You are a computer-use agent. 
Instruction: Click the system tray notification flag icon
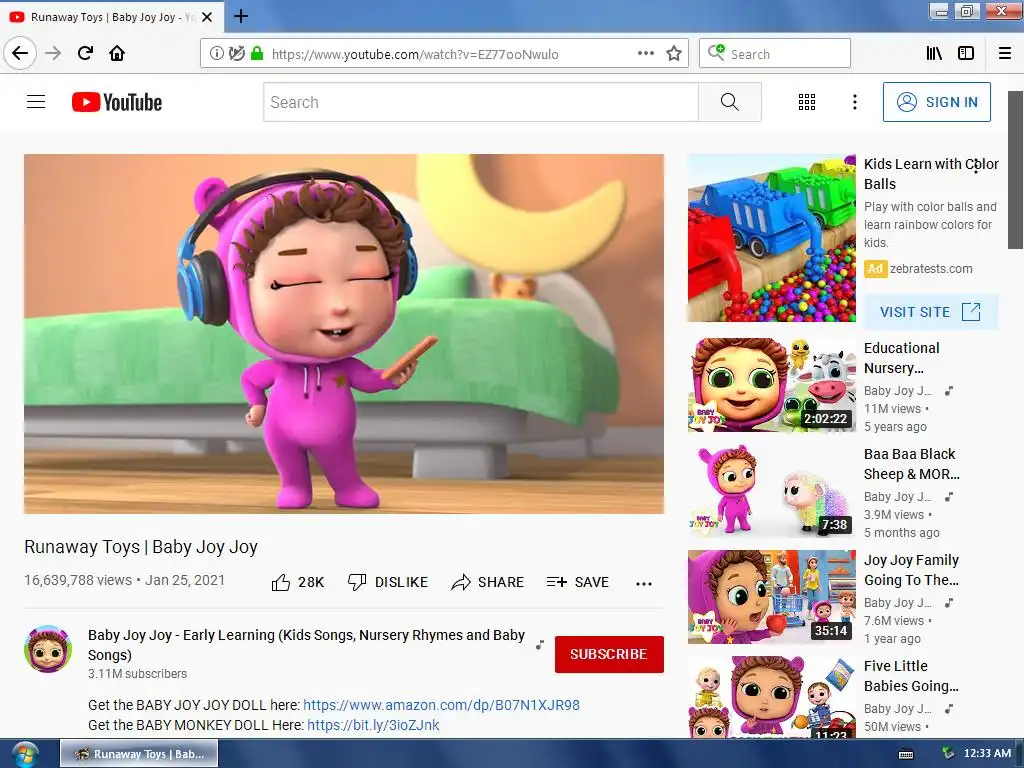point(948,754)
